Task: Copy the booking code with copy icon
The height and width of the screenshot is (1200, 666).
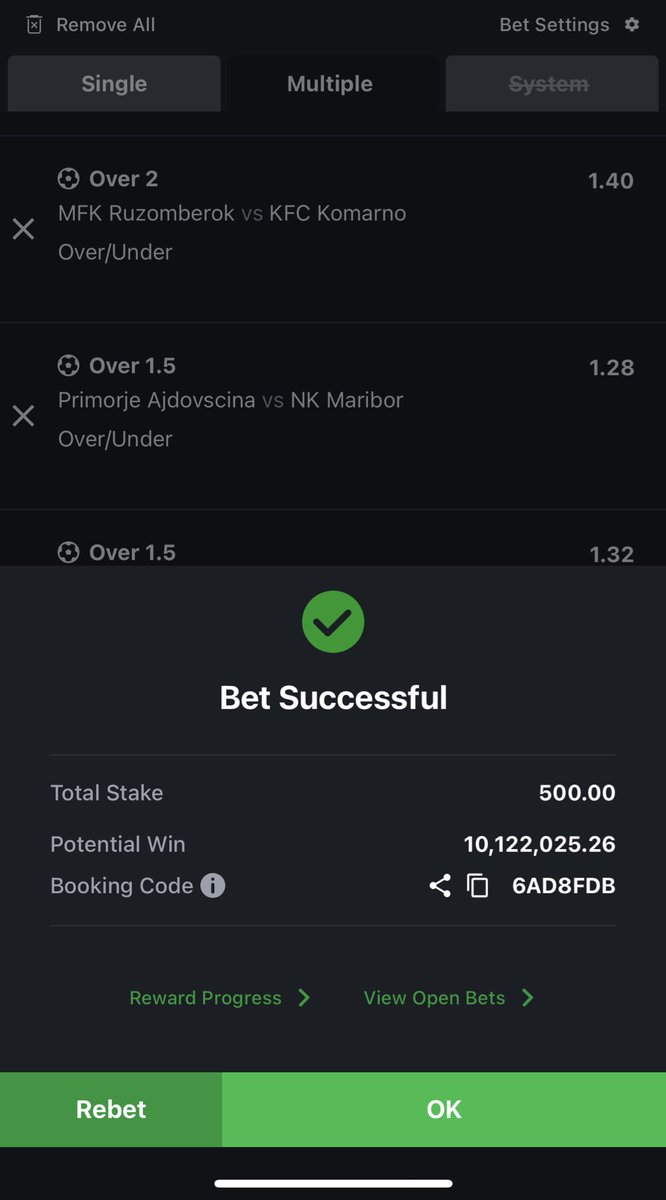Action: [x=478, y=885]
